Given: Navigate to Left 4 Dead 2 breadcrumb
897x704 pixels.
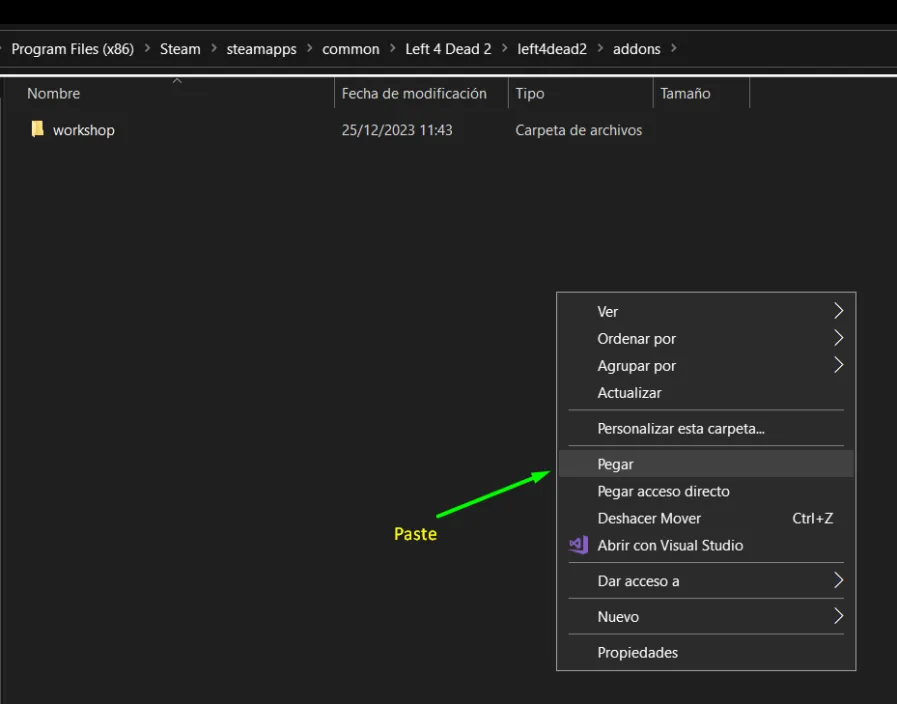Looking at the screenshot, I should click(448, 49).
